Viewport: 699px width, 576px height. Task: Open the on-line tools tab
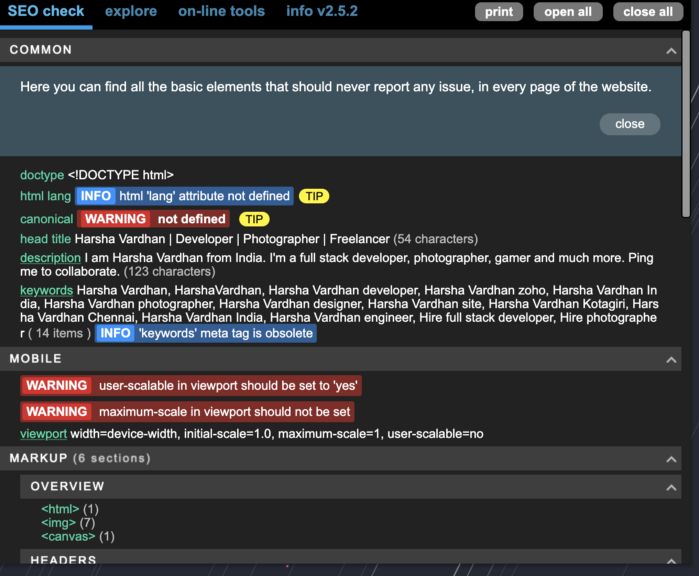click(x=222, y=11)
